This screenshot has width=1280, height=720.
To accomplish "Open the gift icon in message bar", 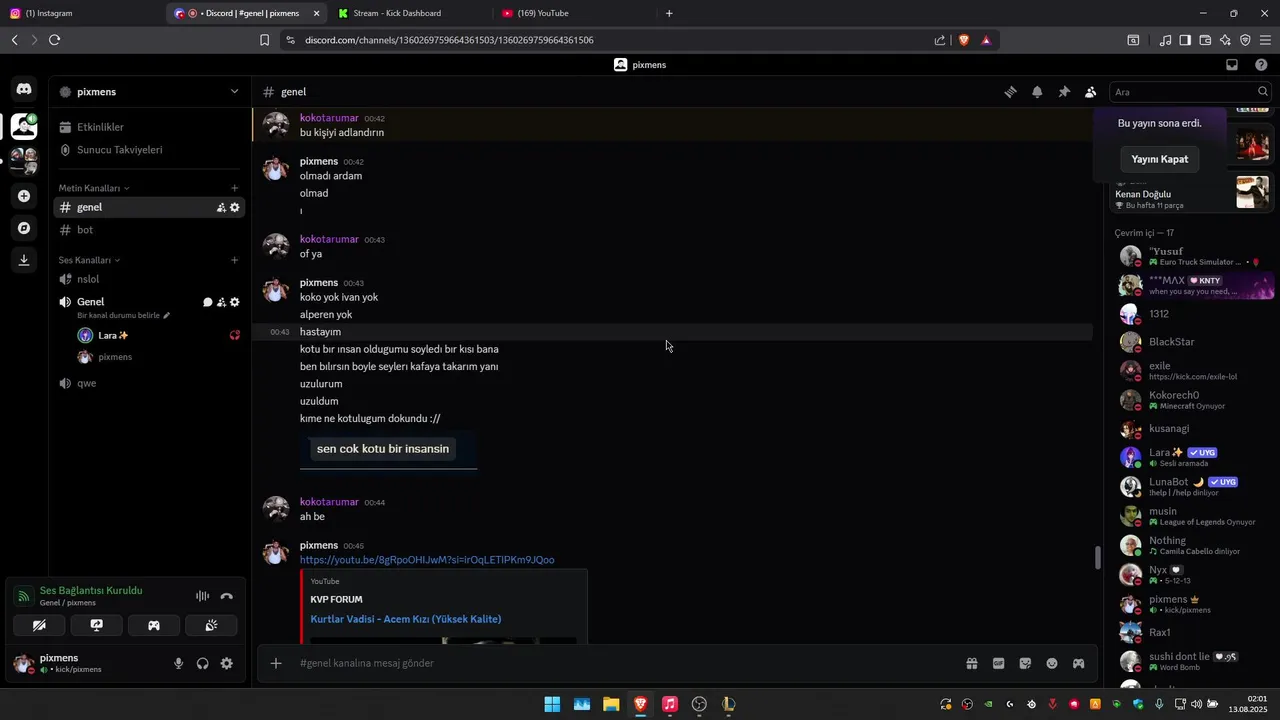I will tap(971, 663).
